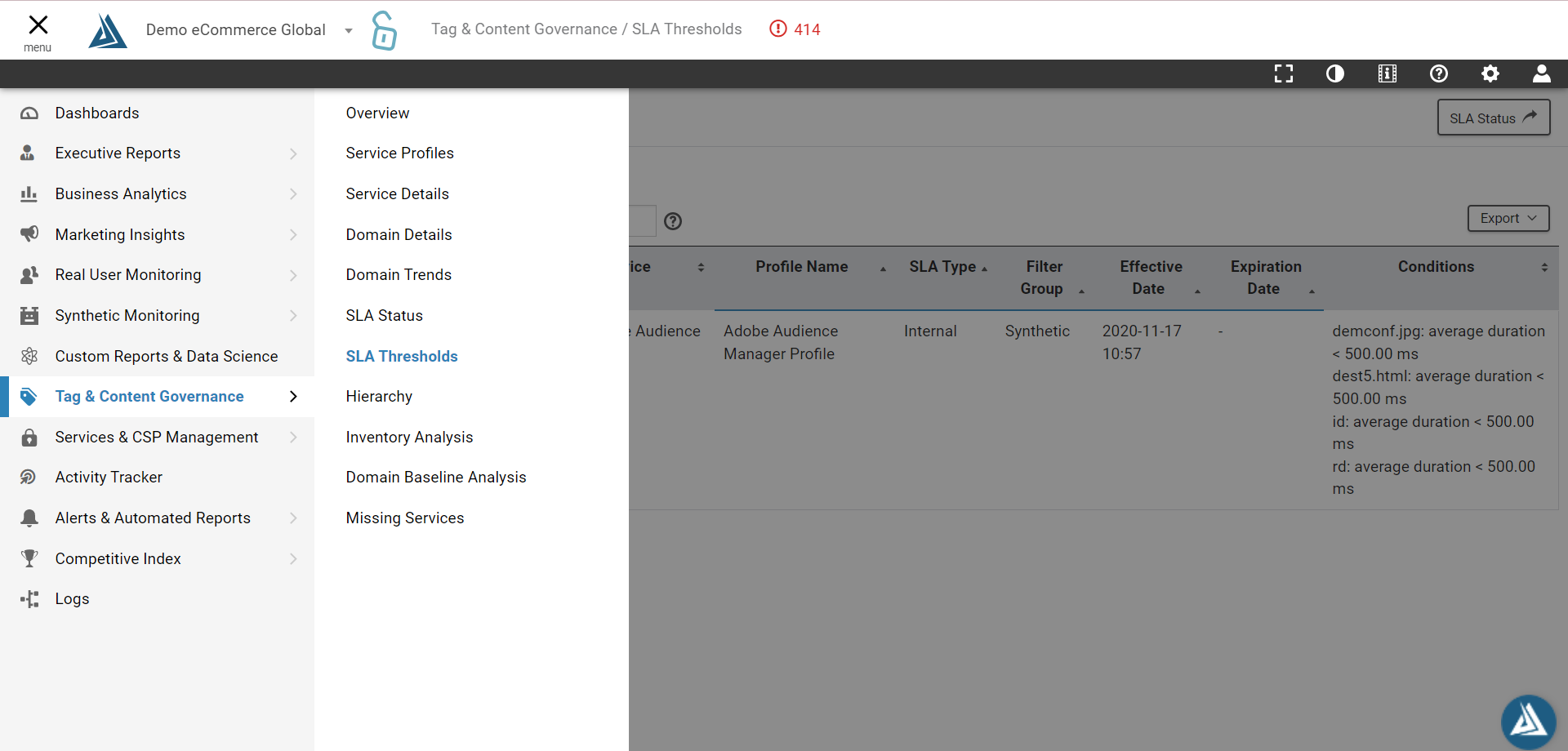Select Inventory Analysis in the submenu
The width and height of the screenshot is (1568, 751).
point(409,438)
